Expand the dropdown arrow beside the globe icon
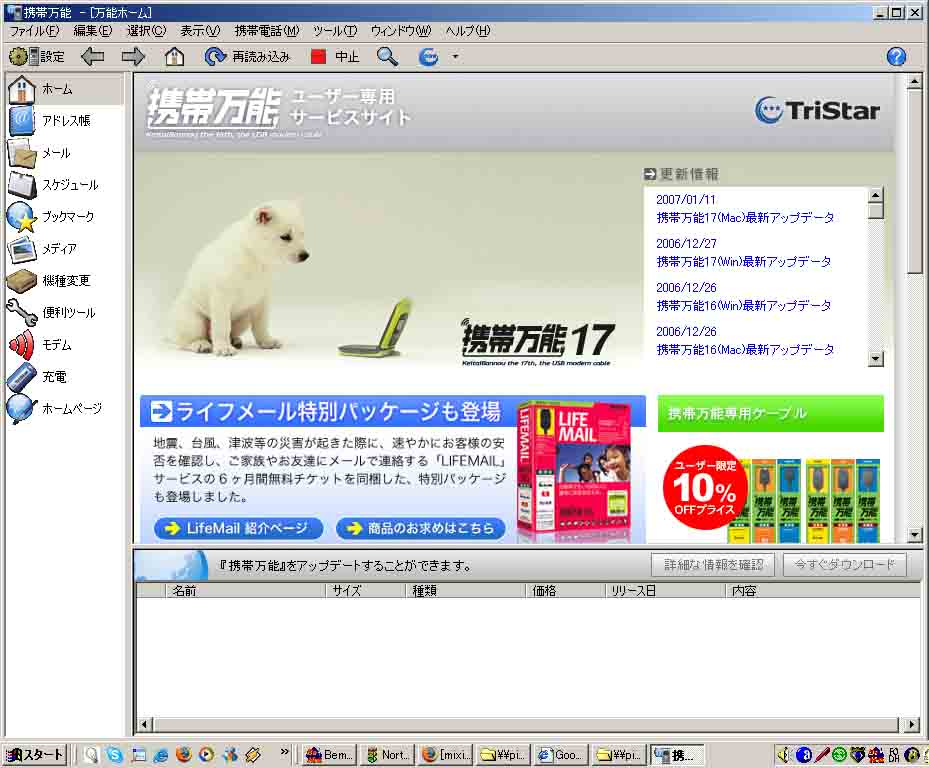 (455, 57)
